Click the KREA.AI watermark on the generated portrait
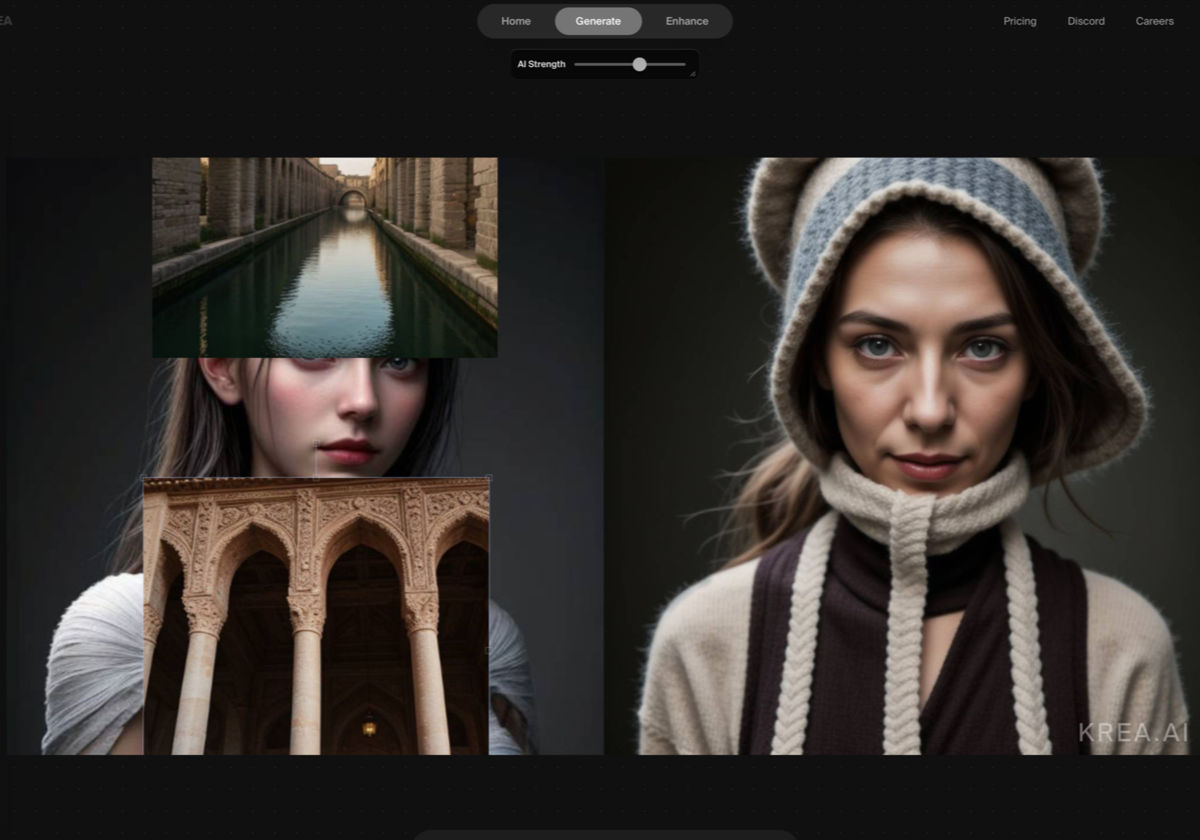1200x840 pixels. pyautogui.click(x=1133, y=732)
